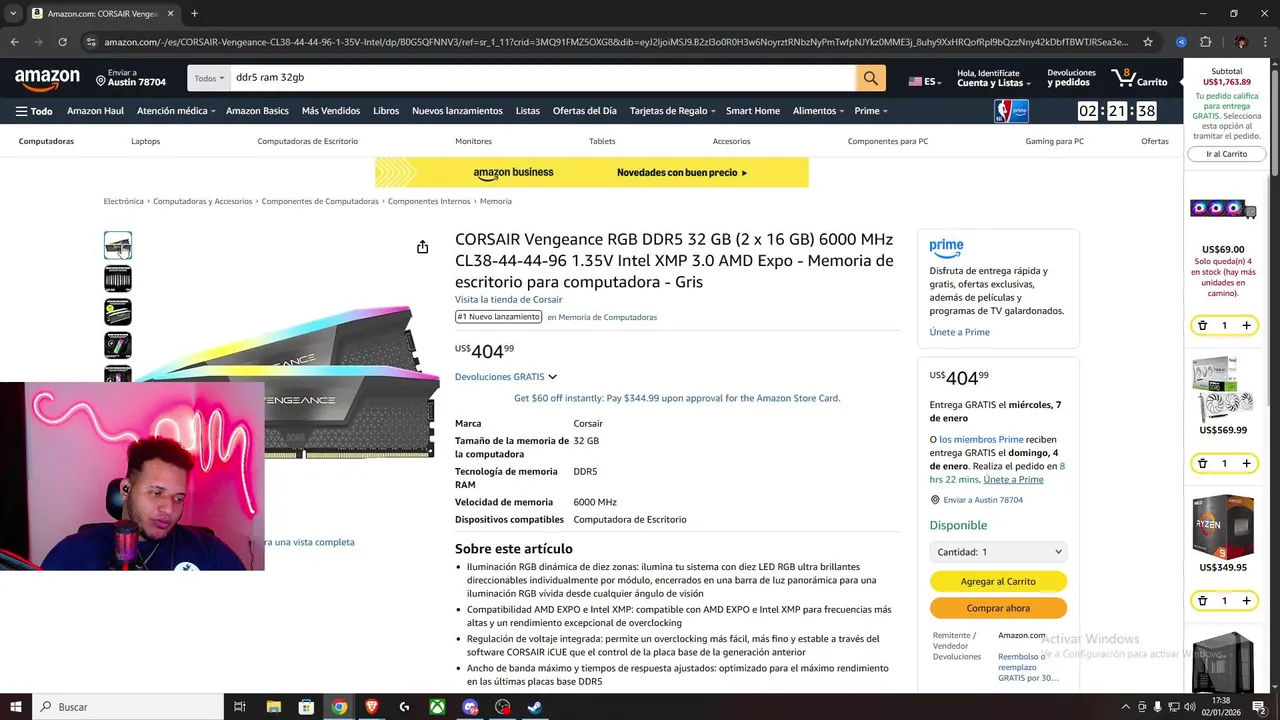Viewport: 1280px width, 720px height.
Task: Add one more of the US$569.99 item
Action: [1246, 463]
